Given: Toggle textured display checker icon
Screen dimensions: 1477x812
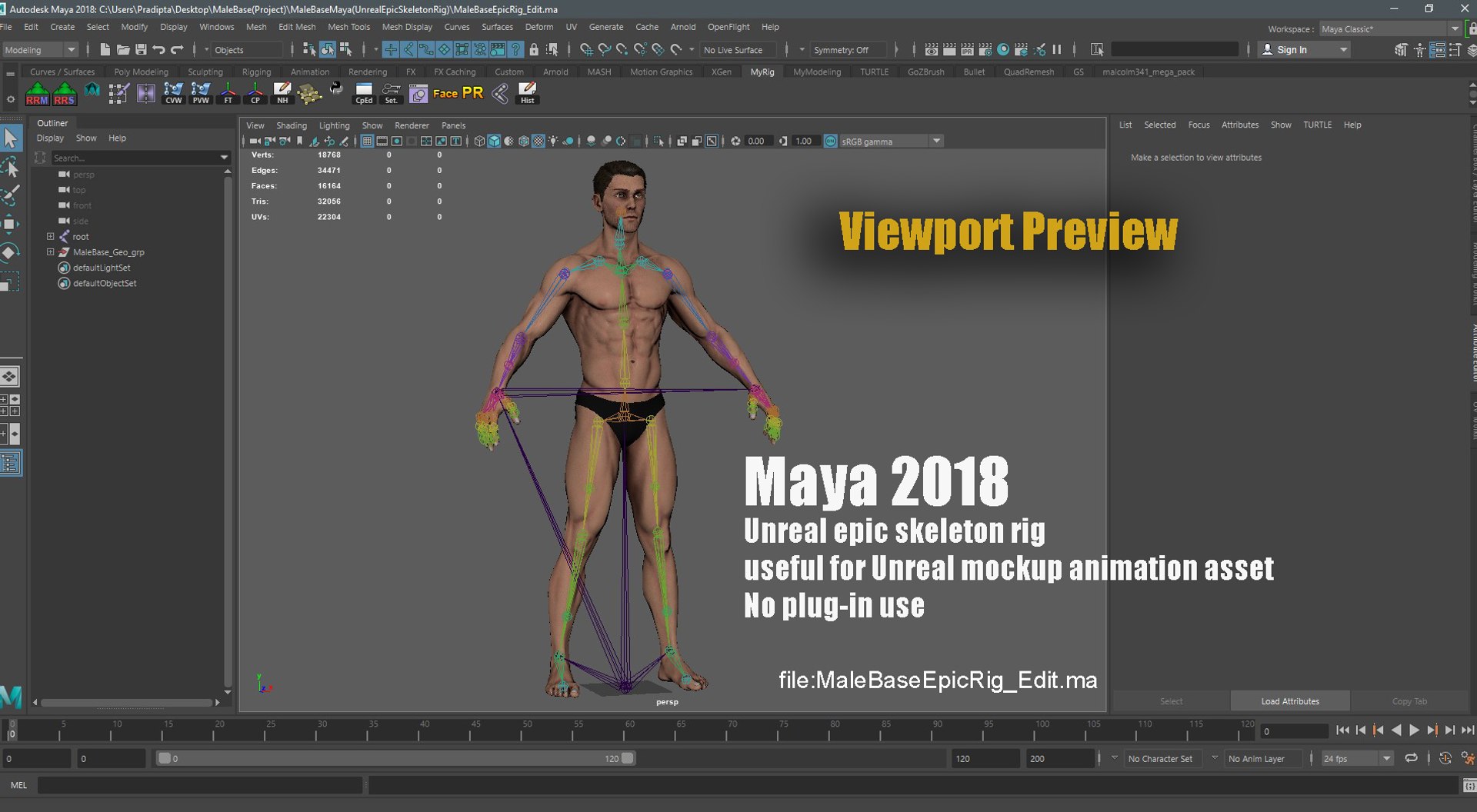Looking at the screenshot, I should click(x=538, y=141).
